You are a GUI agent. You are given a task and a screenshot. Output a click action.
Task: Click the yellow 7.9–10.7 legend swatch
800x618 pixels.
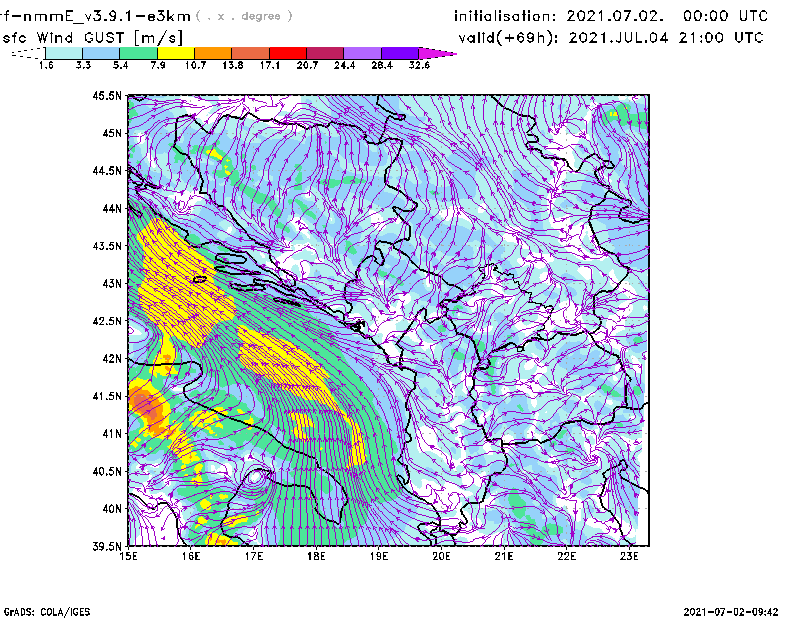tap(176, 53)
